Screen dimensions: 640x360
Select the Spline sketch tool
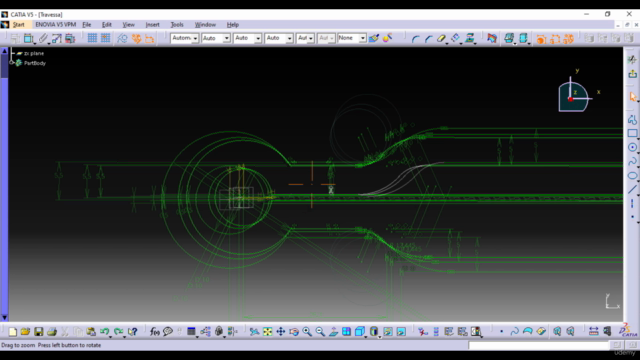tap(632, 161)
